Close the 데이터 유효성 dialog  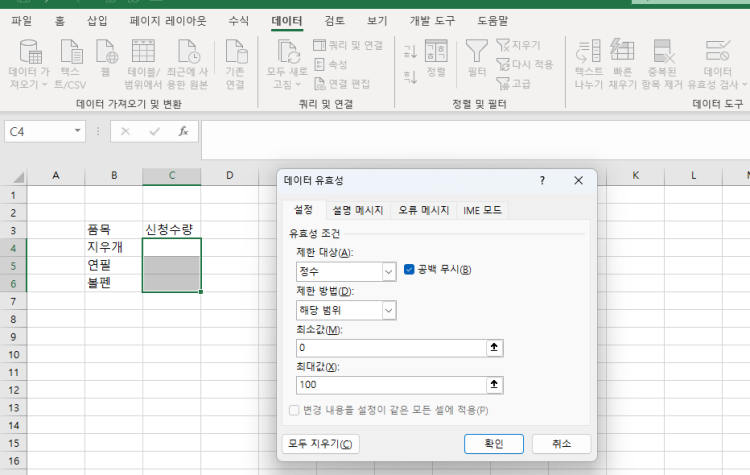pyautogui.click(x=578, y=180)
